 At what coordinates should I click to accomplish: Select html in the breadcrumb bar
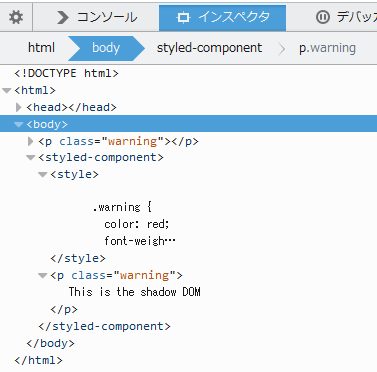pyautogui.click(x=41, y=48)
